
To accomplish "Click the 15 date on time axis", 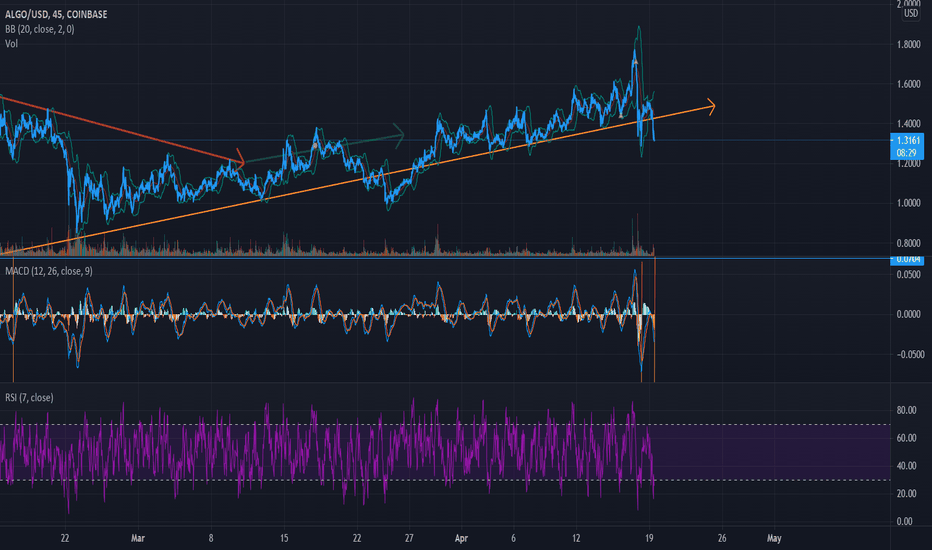I will [x=284, y=538].
